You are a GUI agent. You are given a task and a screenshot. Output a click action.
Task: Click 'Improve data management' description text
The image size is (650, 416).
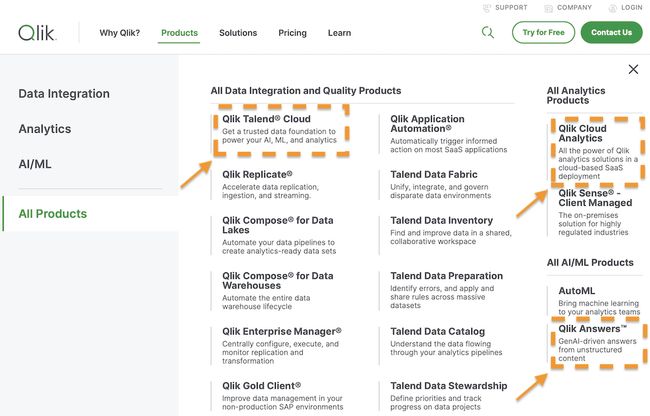tap(282, 402)
